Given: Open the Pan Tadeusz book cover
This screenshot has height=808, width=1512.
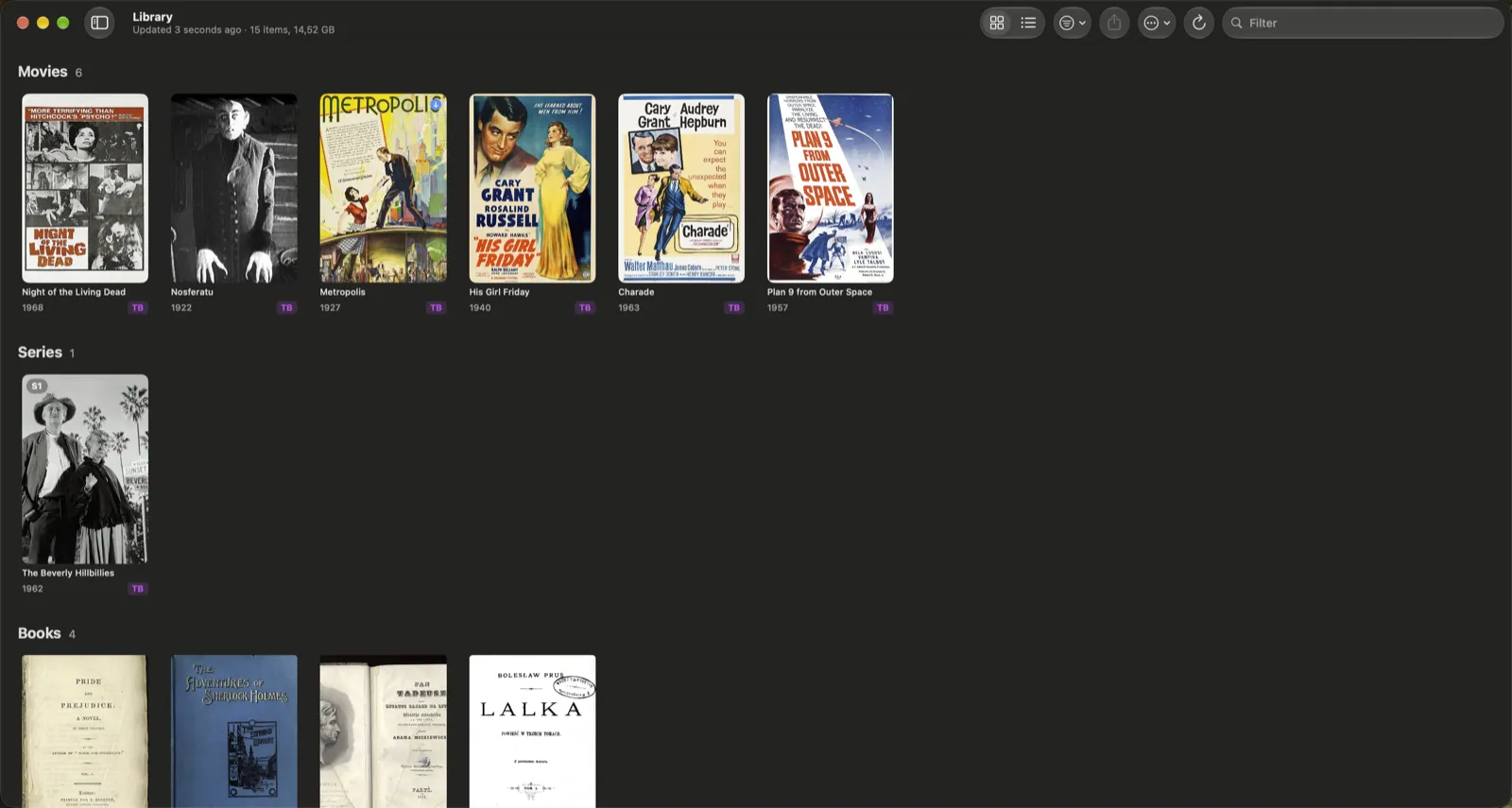Looking at the screenshot, I should point(383,731).
